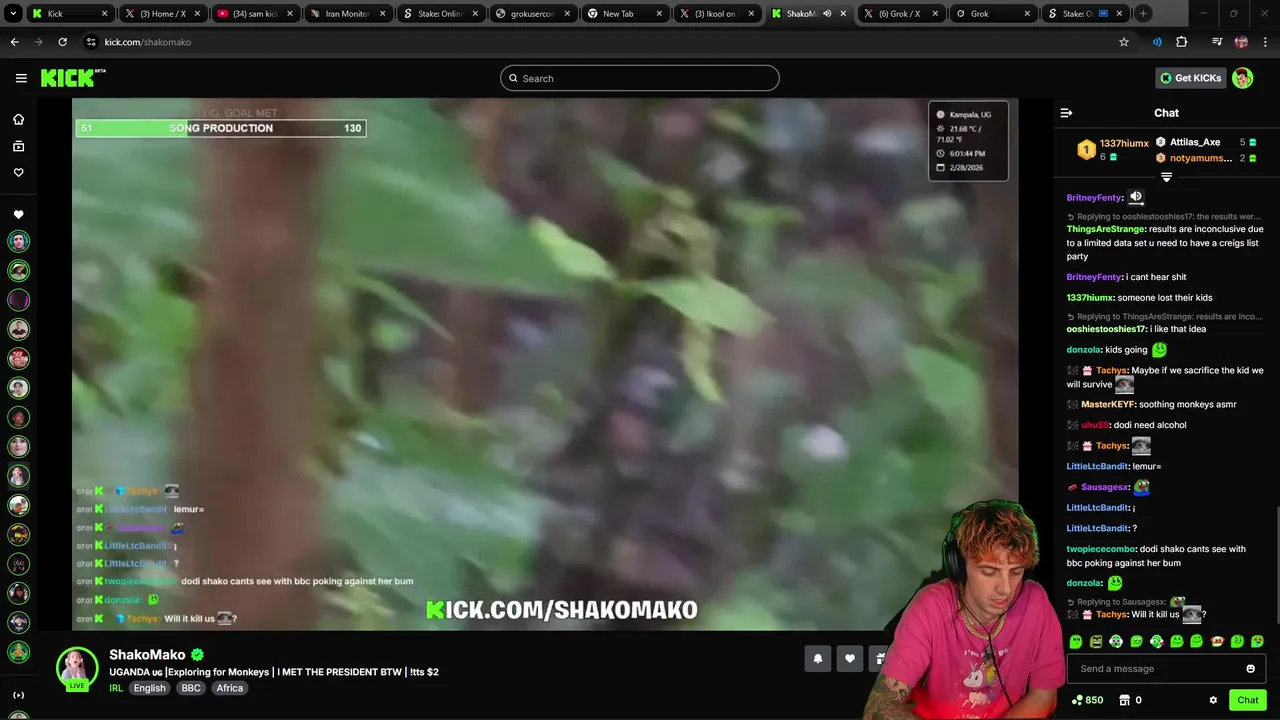The width and height of the screenshot is (1280, 720).
Task: View site information icon in the address bar
Action: tap(91, 42)
